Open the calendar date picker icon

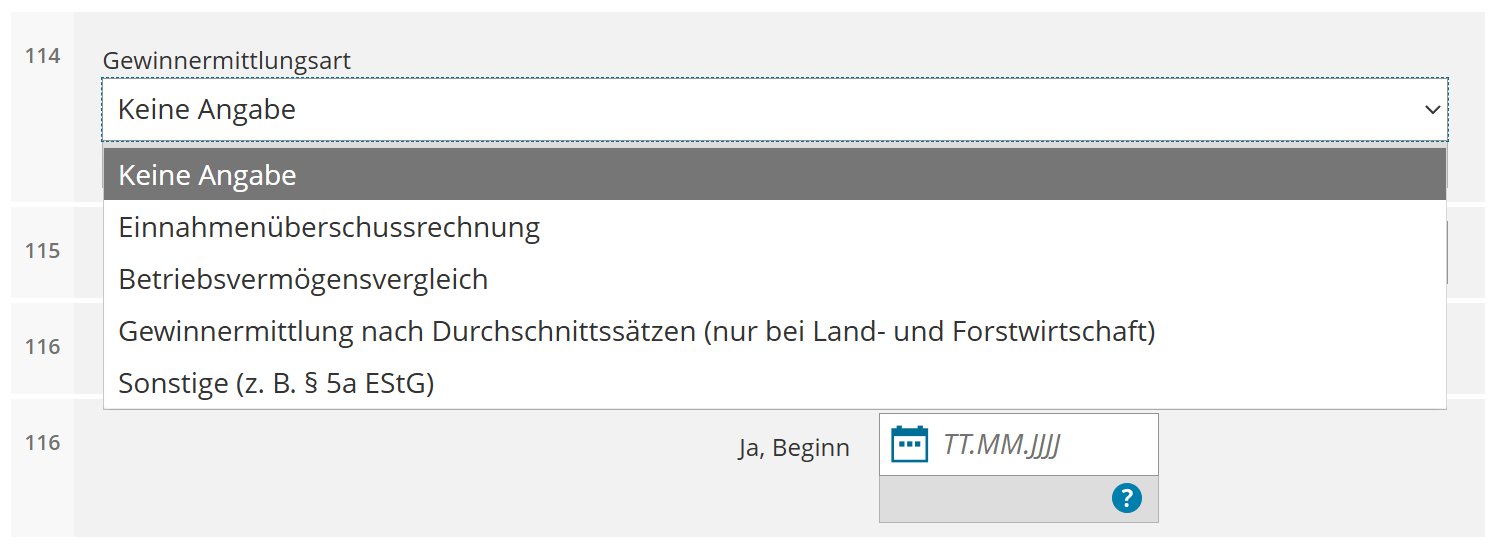(x=909, y=444)
